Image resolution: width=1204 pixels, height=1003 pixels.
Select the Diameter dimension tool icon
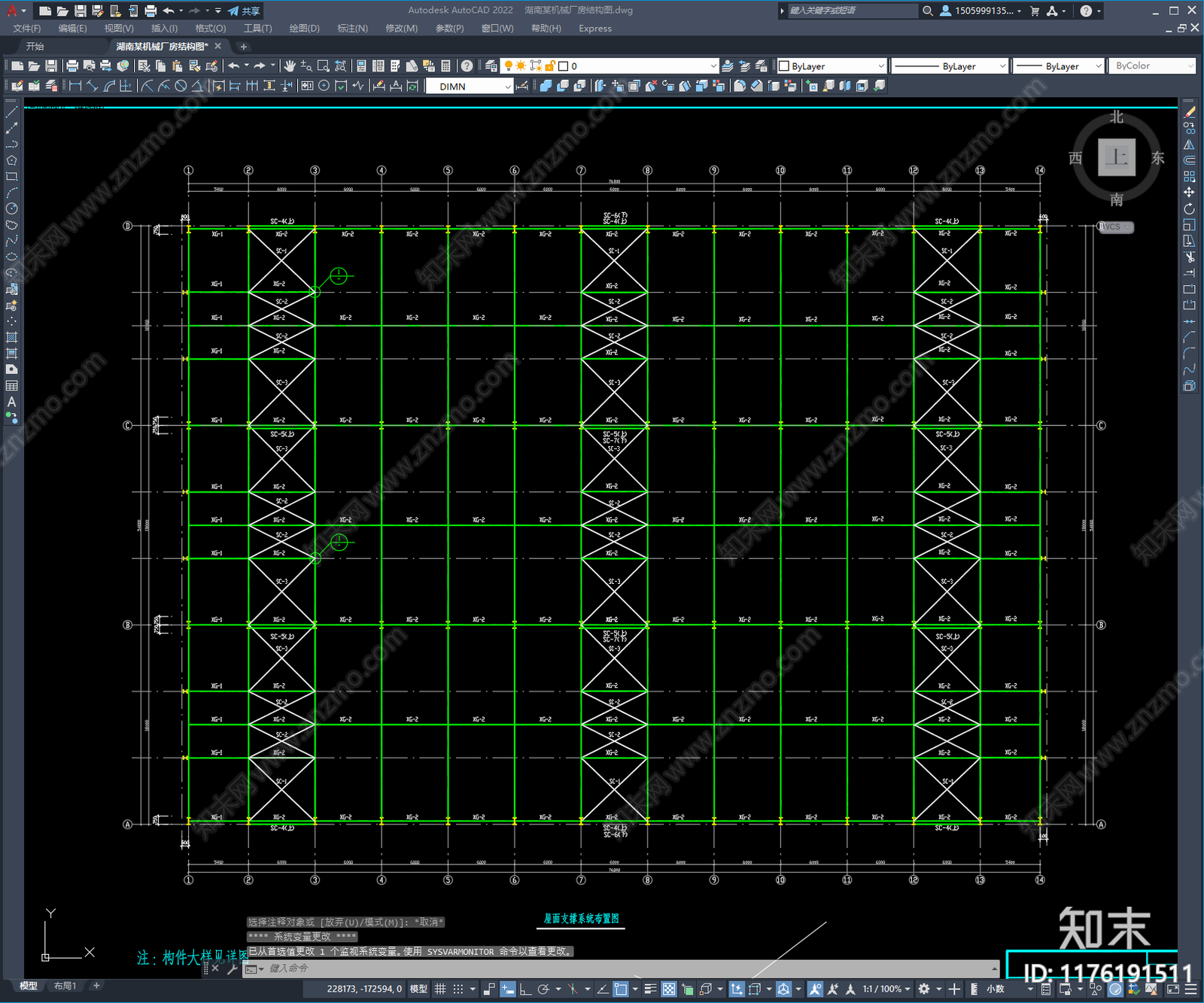click(181, 86)
